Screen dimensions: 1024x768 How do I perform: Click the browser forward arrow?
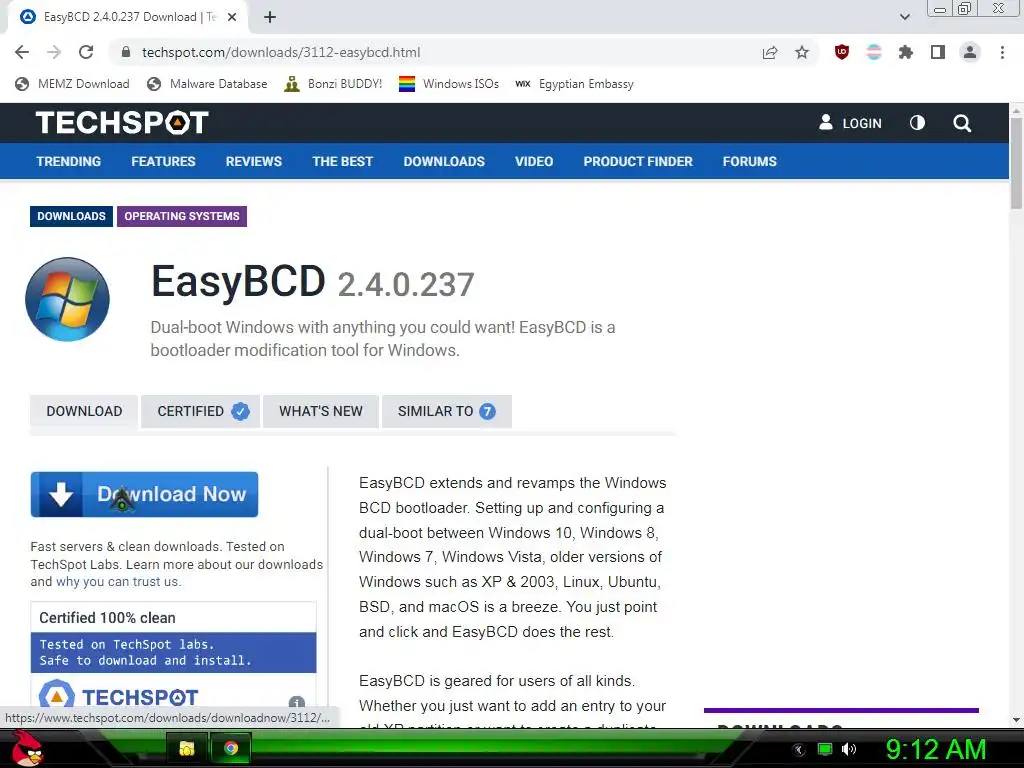tap(54, 52)
